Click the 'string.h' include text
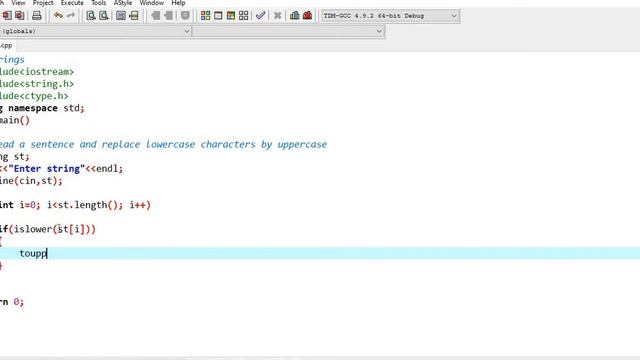The image size is (640, 360). tap(47, 84)
